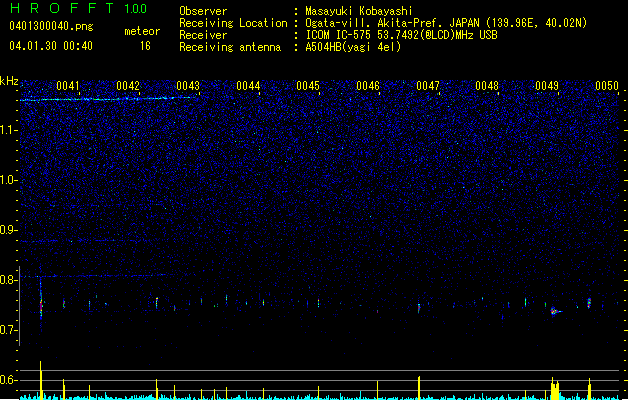Click the 0.9 frequency axis label
This screenshot has width=629, height=400.
coord(8,230)
